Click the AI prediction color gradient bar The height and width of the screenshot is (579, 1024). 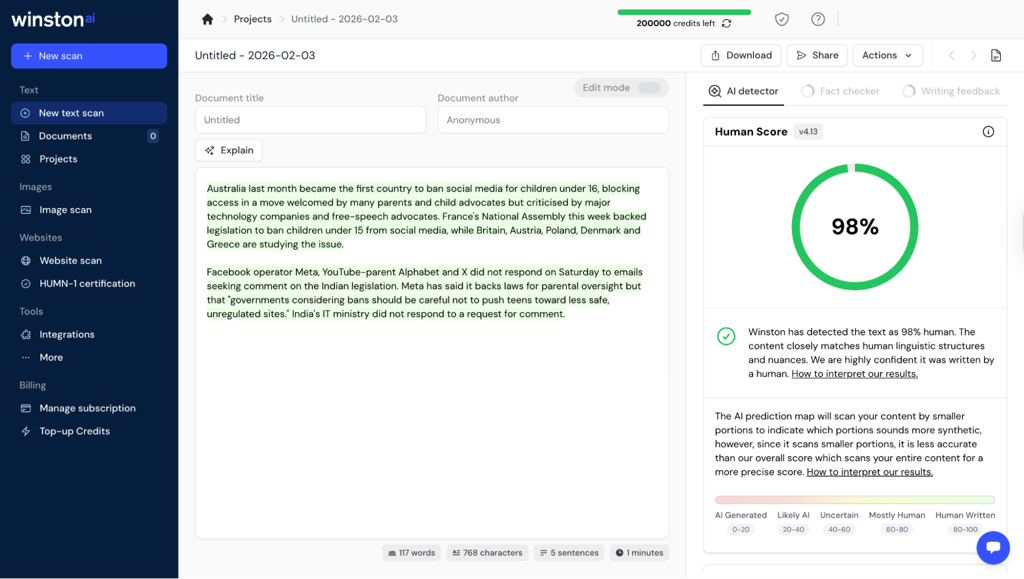tap(855, 500)
